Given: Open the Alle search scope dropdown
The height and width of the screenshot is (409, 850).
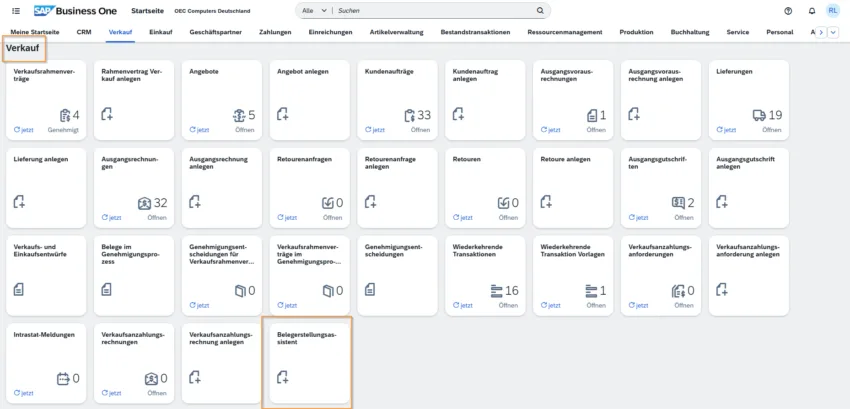Looking at the screenshot, I should (315, 10).
